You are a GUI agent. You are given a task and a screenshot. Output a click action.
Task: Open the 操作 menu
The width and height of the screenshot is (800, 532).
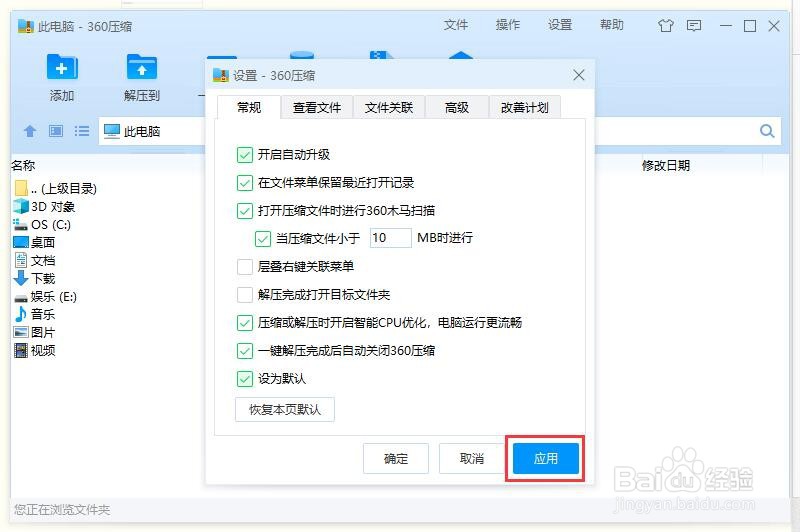tap(508, 25)
